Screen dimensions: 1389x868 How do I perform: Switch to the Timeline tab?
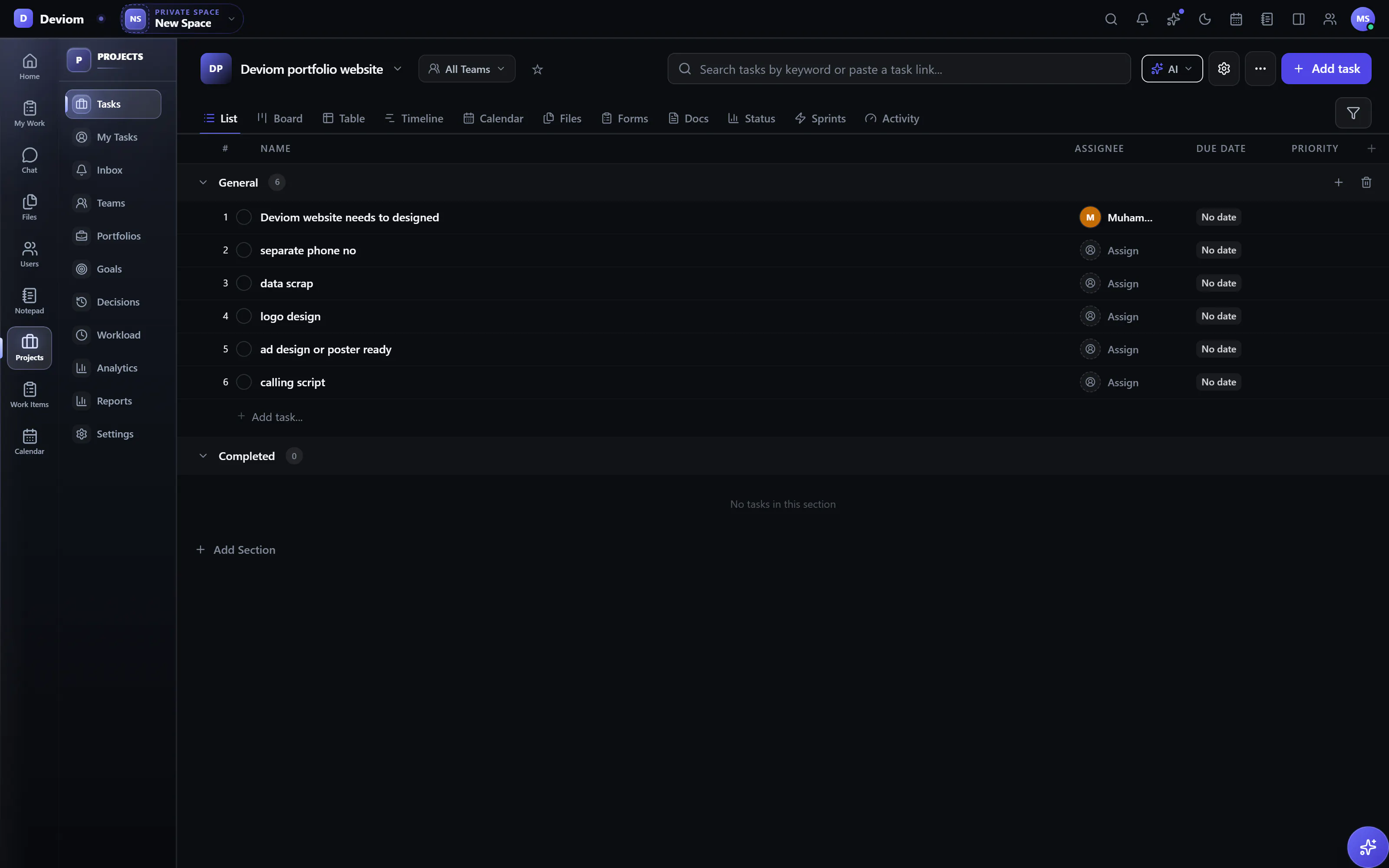click(x=414, y=118)
